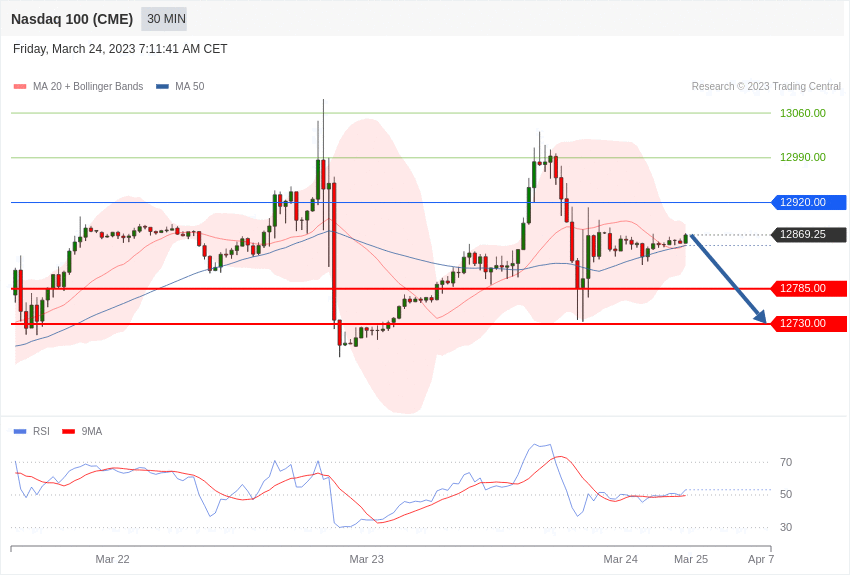Viewport: 850px width, 576px height.
Task: Click the RSI 50 level label
Action: (x=786, y=494)
